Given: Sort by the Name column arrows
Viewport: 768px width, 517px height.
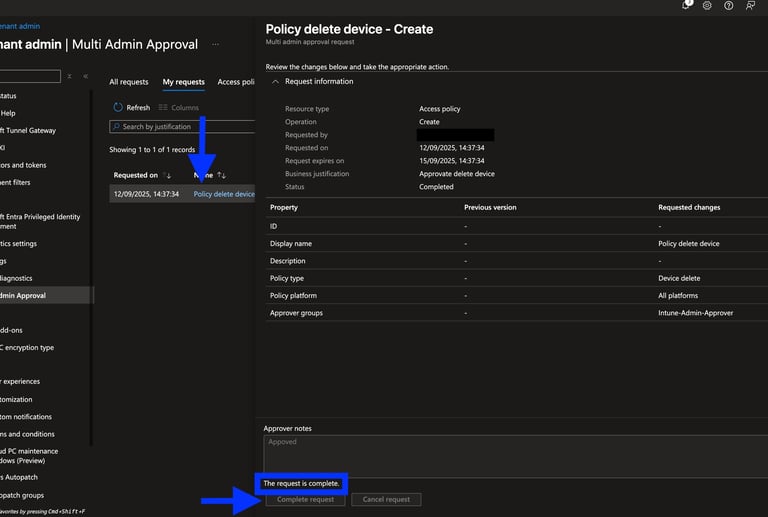Looking at the screenshot, I should pos(221,175).
